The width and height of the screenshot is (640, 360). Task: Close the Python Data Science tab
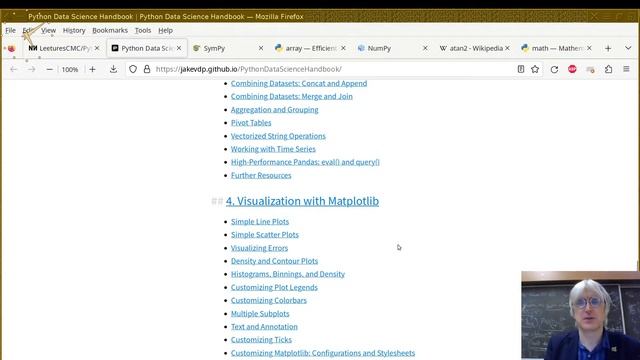[x=179, y=48]
